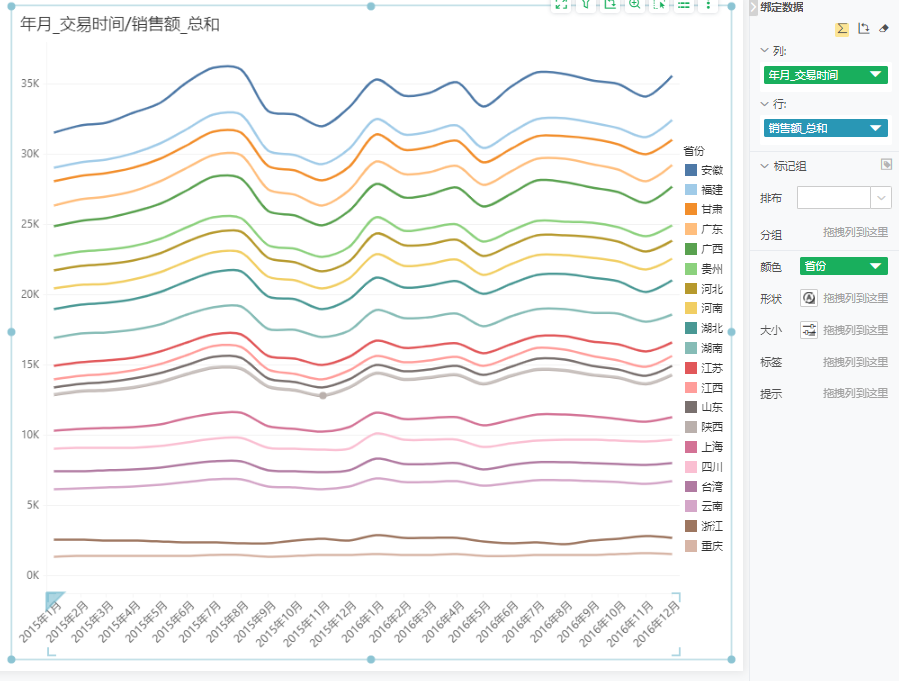Click the export chart icon
Viewport: 899px width, 681px height.
click(610, 5)
